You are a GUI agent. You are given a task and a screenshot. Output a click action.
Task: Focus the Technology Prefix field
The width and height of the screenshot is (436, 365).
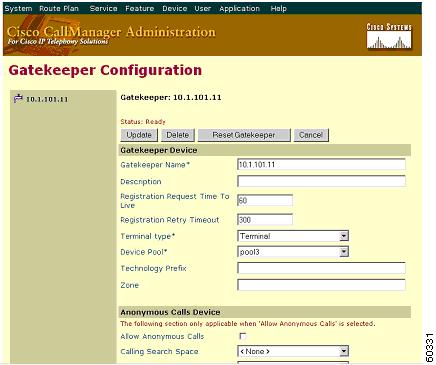click(321, 268)
